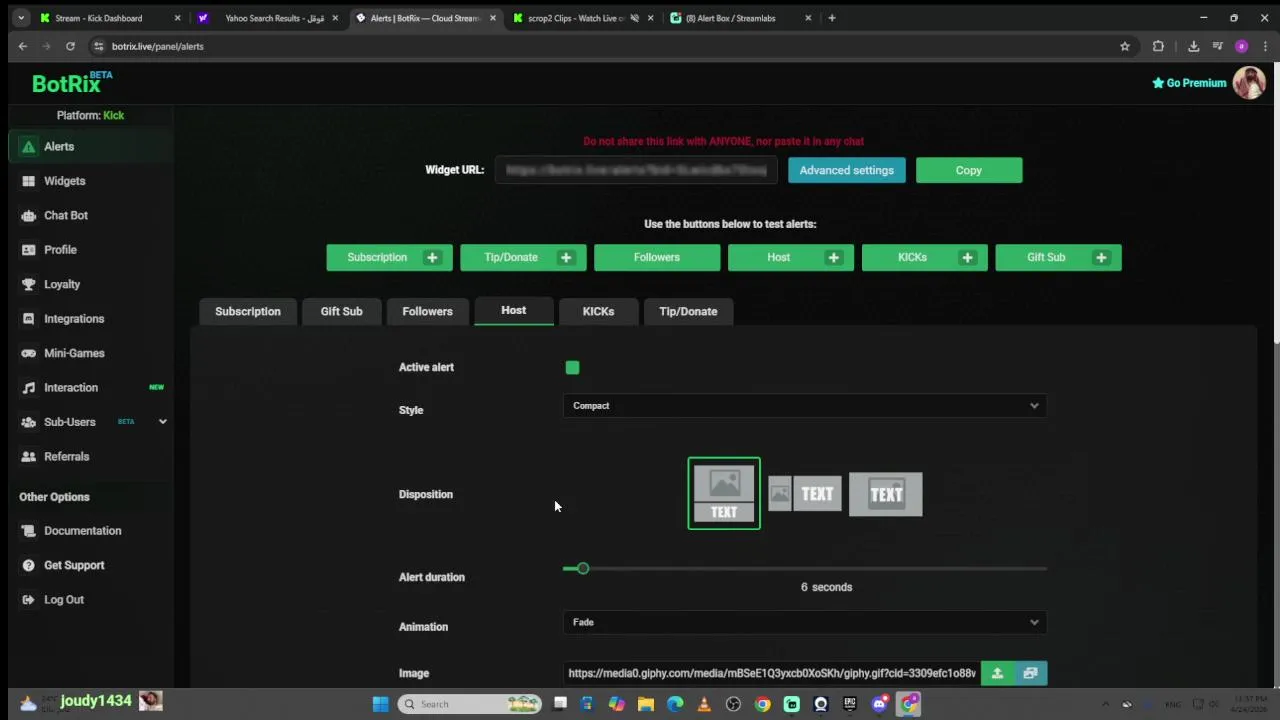Viewport: 1280px width, 720px height.
Task: Open Mini-Games gamepad icon
Action: [28, 353]
